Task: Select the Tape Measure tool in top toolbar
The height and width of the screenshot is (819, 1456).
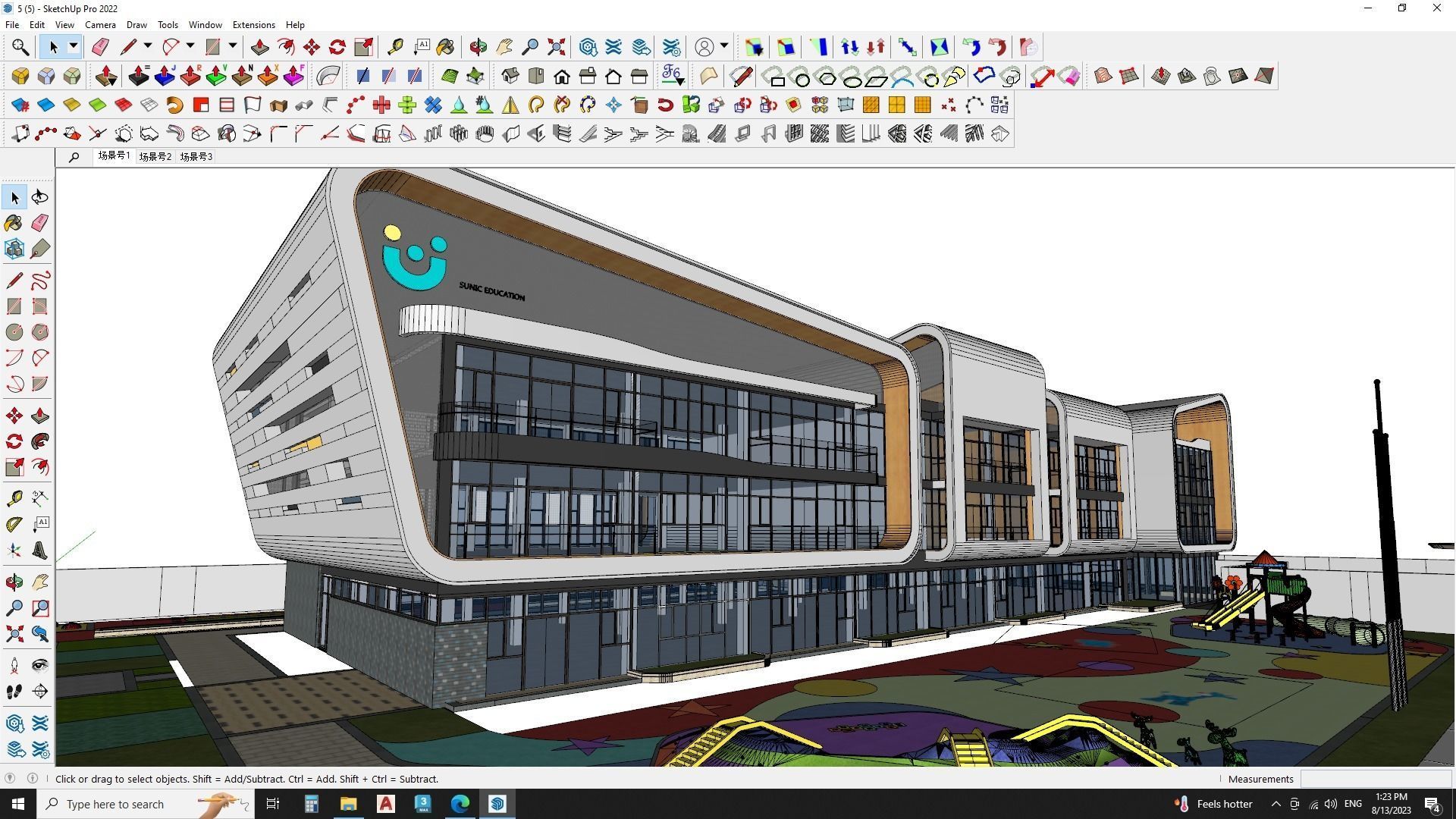Action: click(395, 47)
